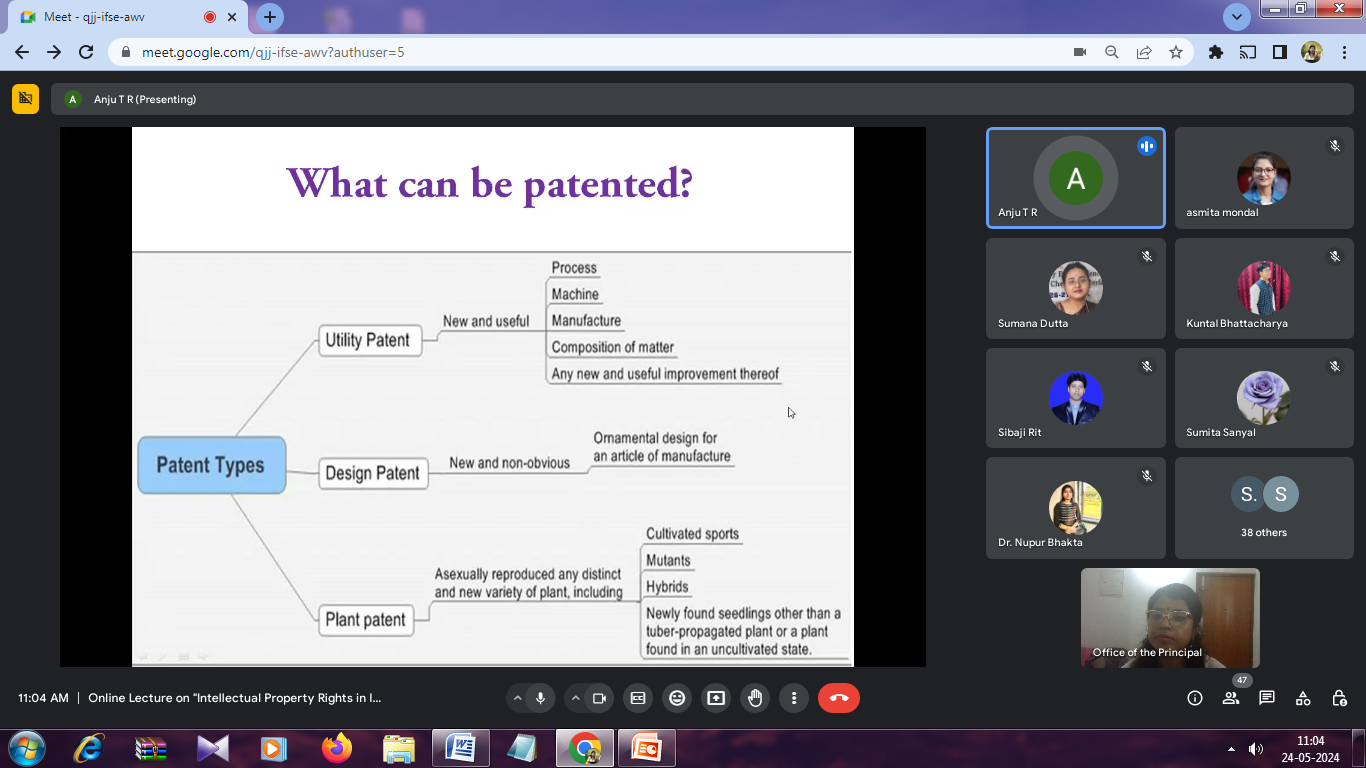Open the chat with everyone panel

coord(1267,698)
